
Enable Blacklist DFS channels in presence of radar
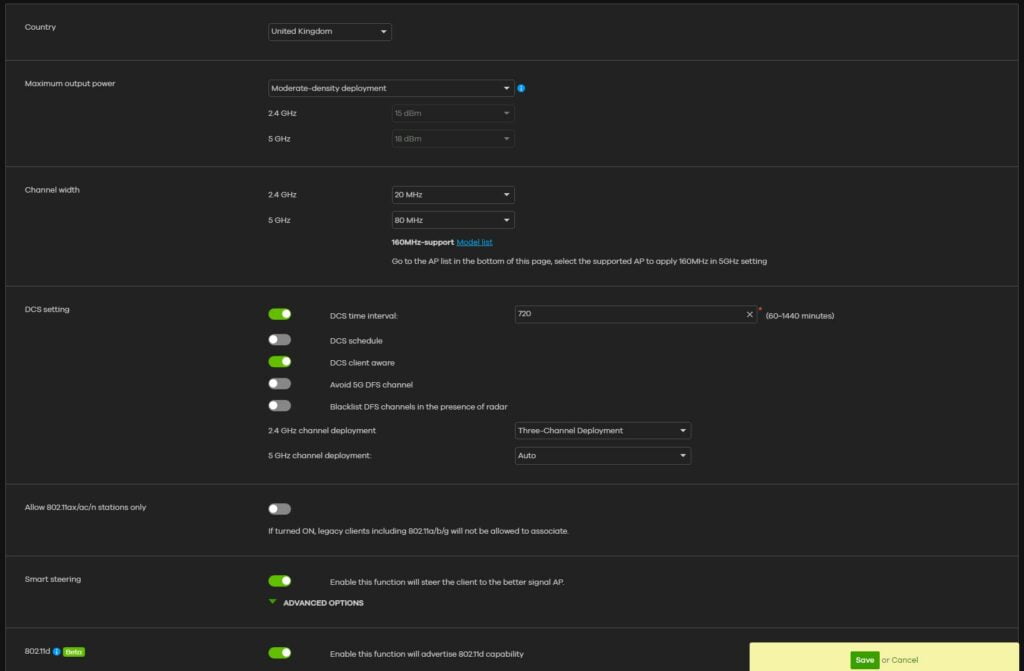coord(279,406)
